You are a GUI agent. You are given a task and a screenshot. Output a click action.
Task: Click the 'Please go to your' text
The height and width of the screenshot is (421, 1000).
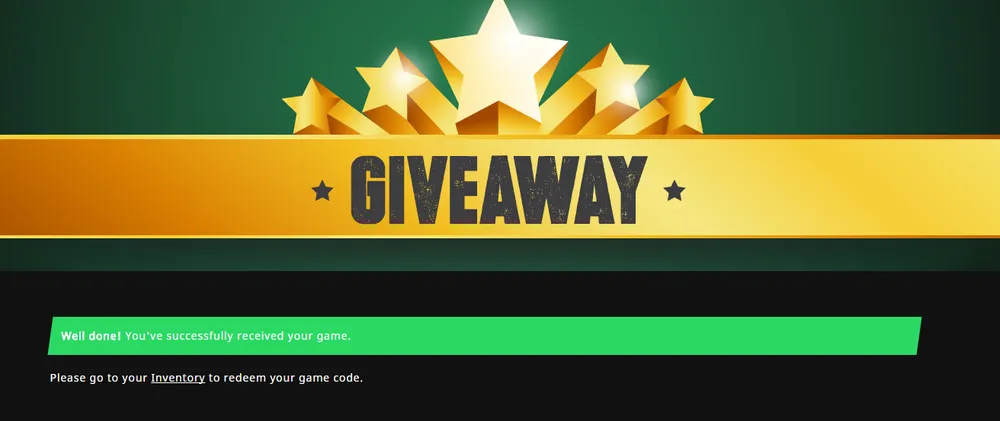tap(99, 378)
